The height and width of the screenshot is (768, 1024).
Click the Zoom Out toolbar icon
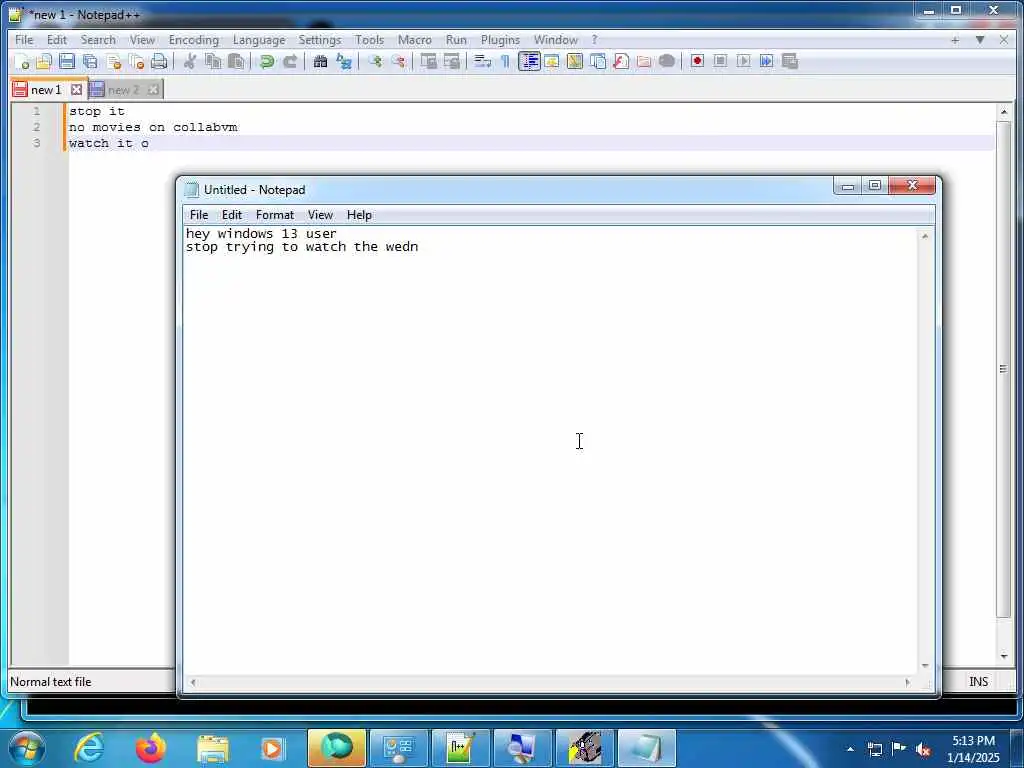coord(398,61)
